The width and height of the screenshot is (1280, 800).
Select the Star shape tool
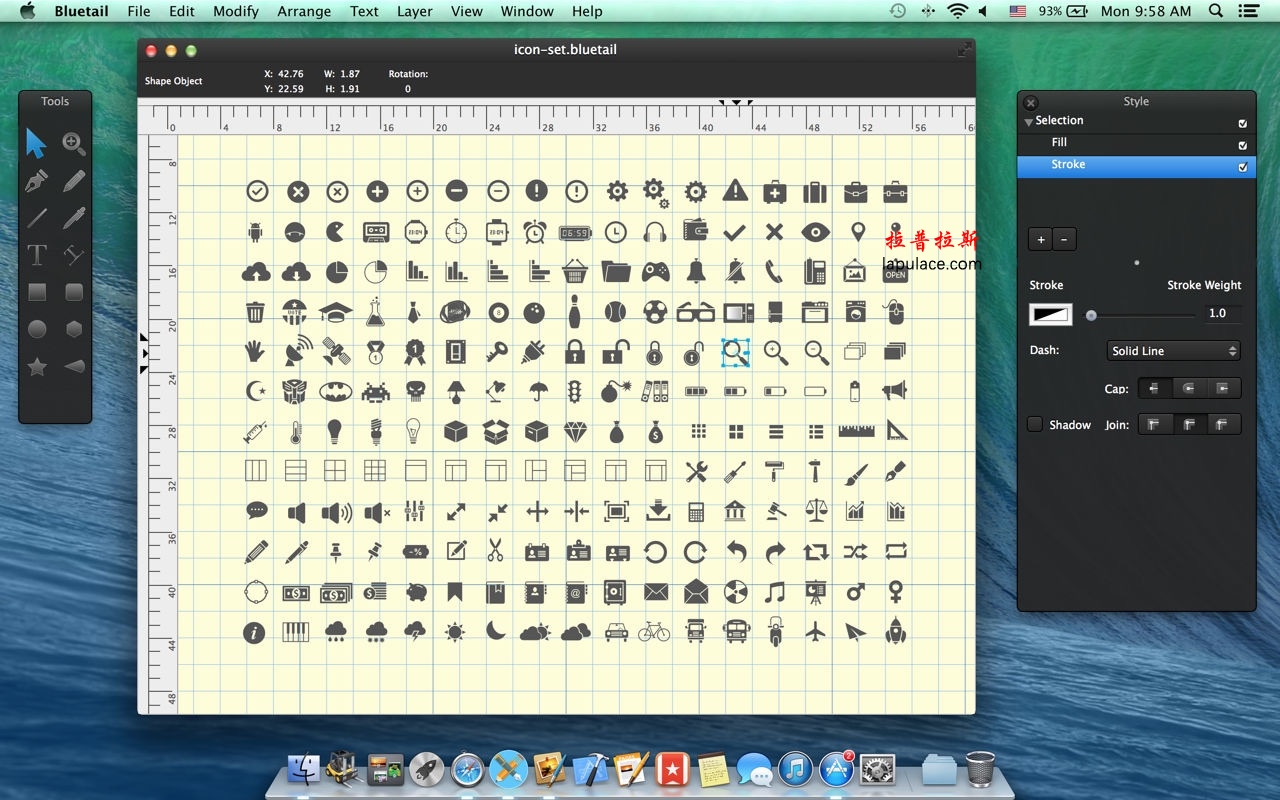pos(37,367)
